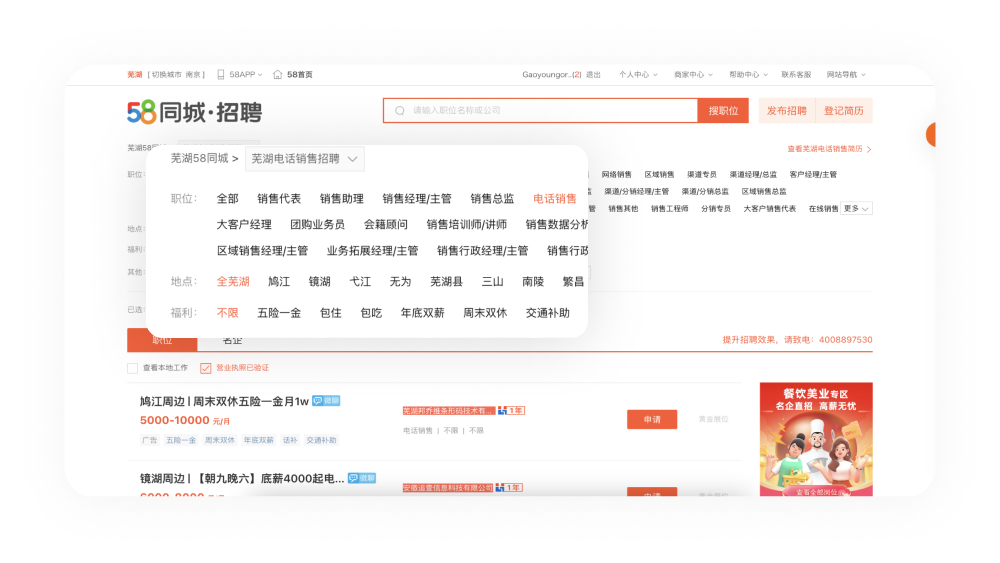The width and height of the screenshot is (1000, 563).
Task: Click the 58同城 logo
Action: tap(194, 111)
